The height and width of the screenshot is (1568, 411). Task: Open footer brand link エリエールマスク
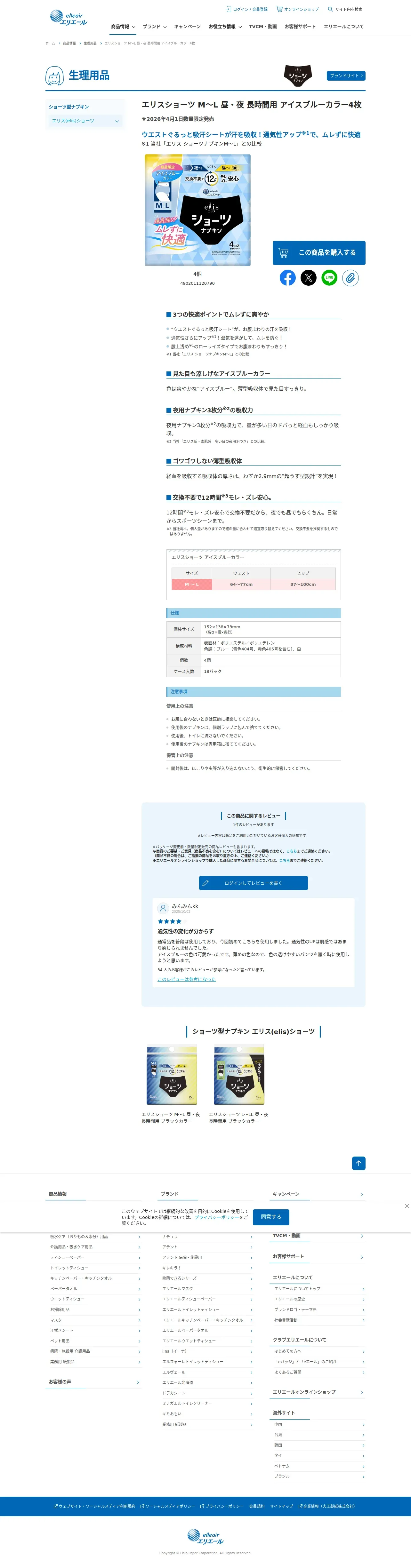point(178,1289)
